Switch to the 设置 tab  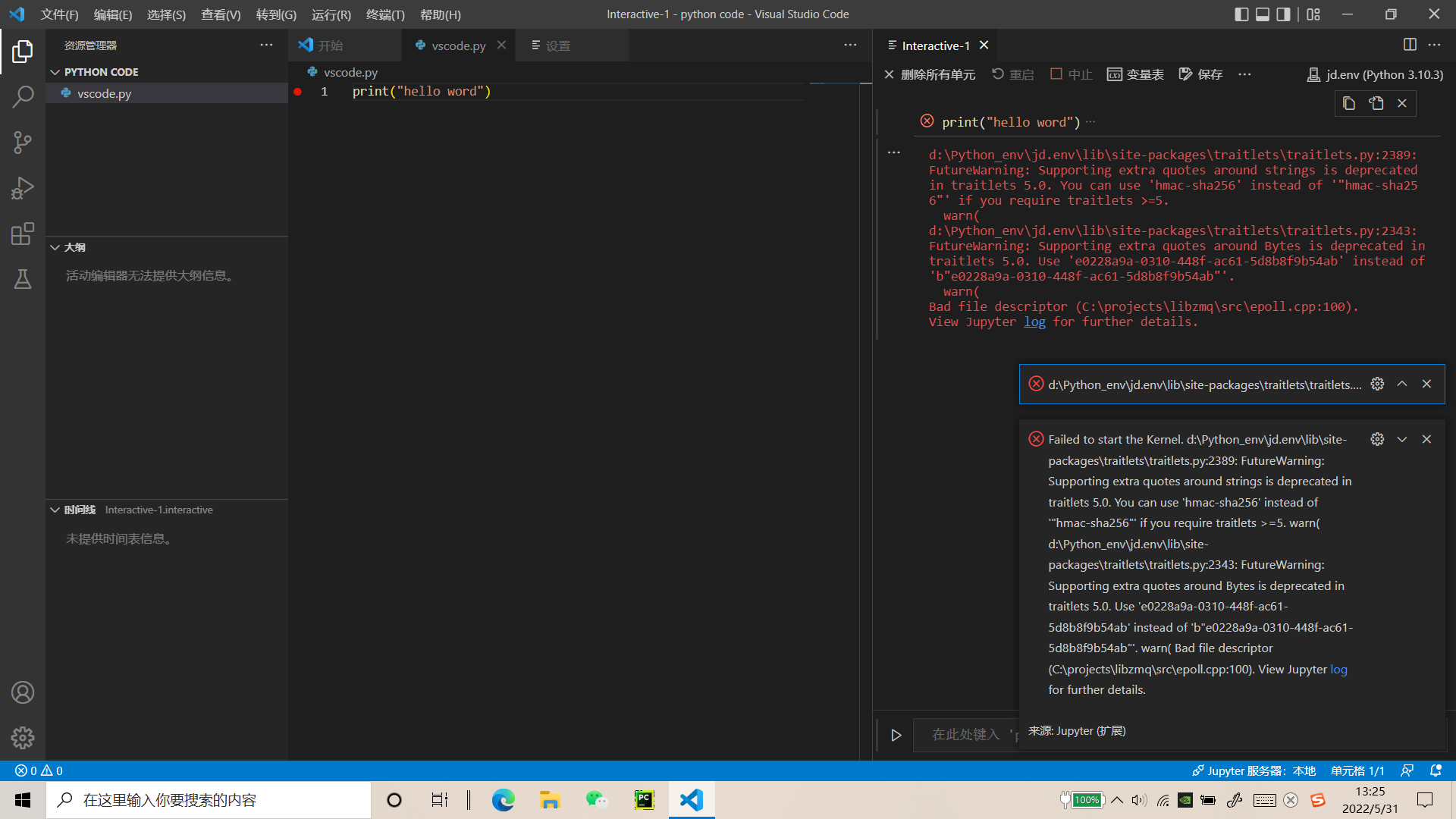click(x=573, y=45)
